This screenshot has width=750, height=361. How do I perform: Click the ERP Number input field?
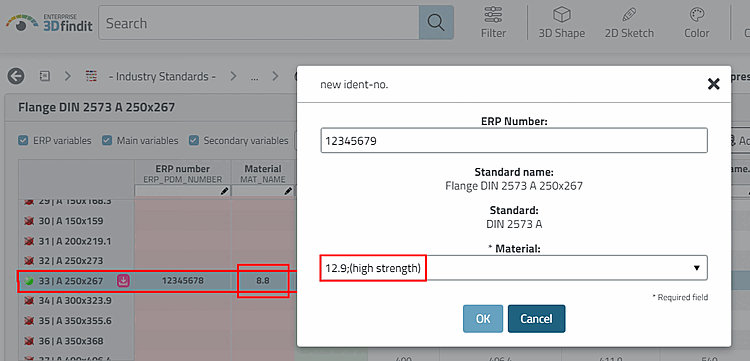coord(514,141)
